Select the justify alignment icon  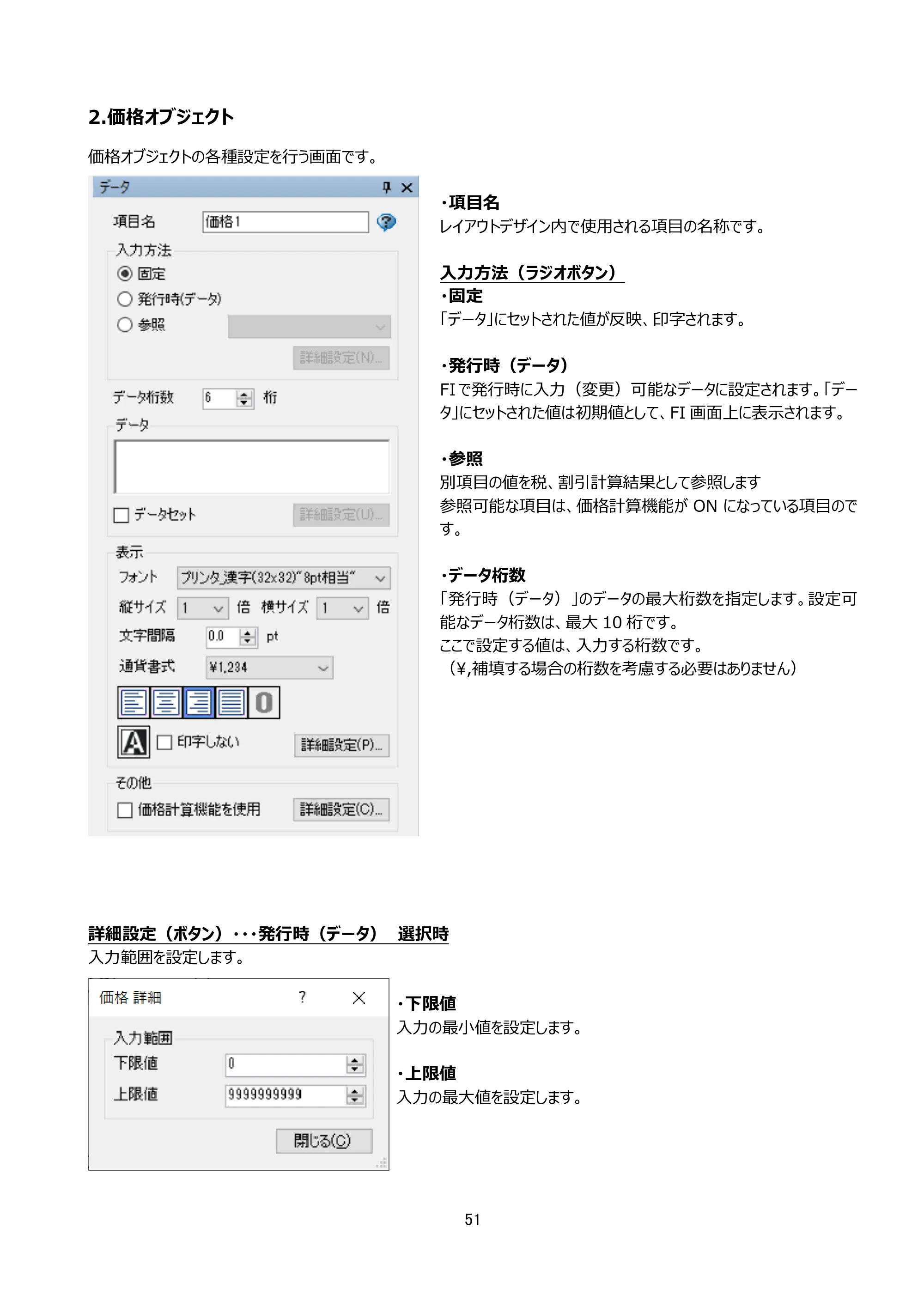tap(231, 702)
